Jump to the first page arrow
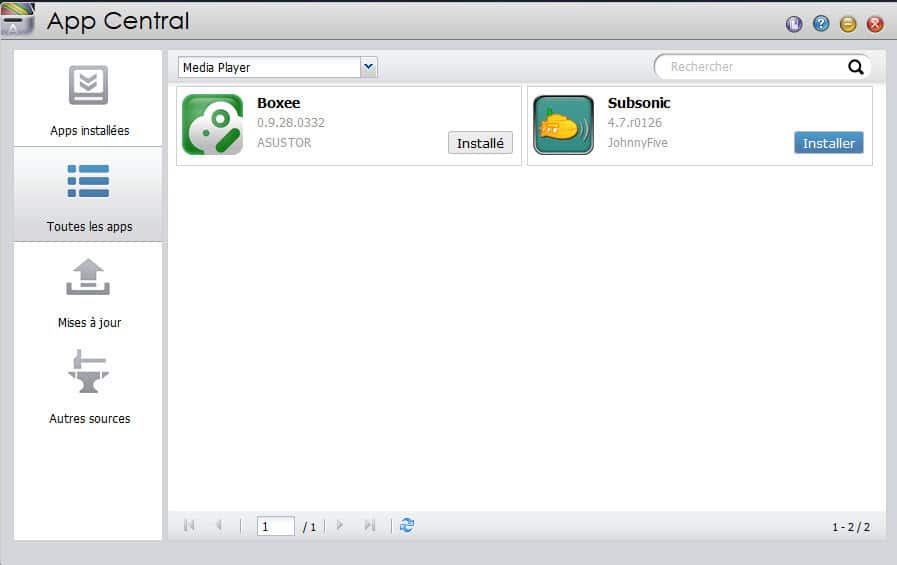 189,525
